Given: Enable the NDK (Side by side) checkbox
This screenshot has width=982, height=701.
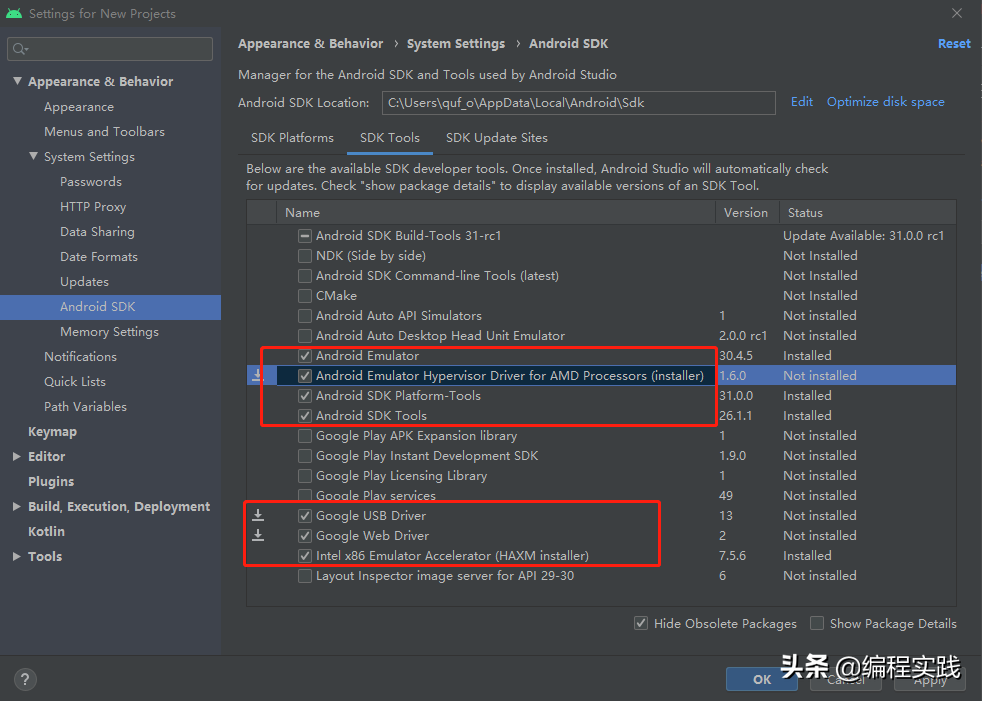Looking at the screenshot, I should tap(305, 256).
